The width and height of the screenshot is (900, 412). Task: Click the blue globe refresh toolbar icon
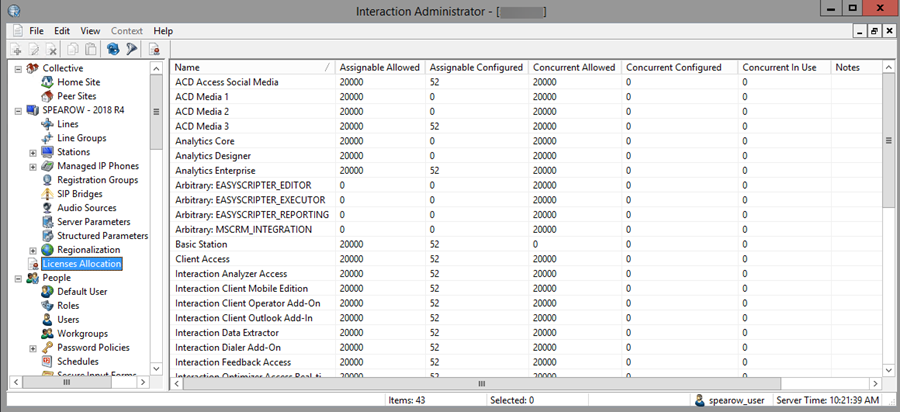click(114, 49)
